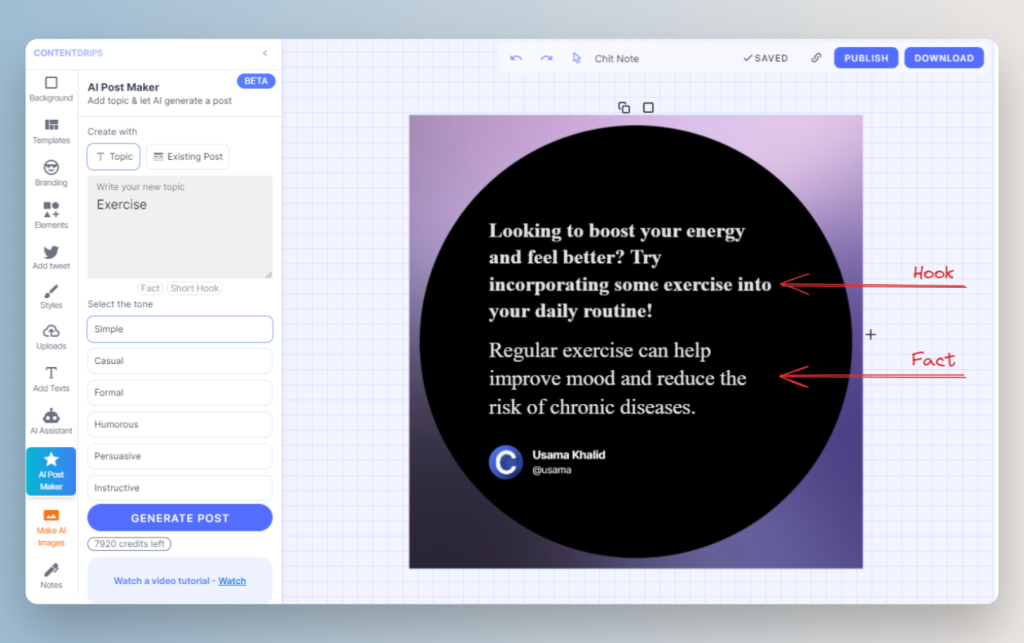Toggle the Fact option chip
This screenshot has width=1024, height=643.
point(150,288)
